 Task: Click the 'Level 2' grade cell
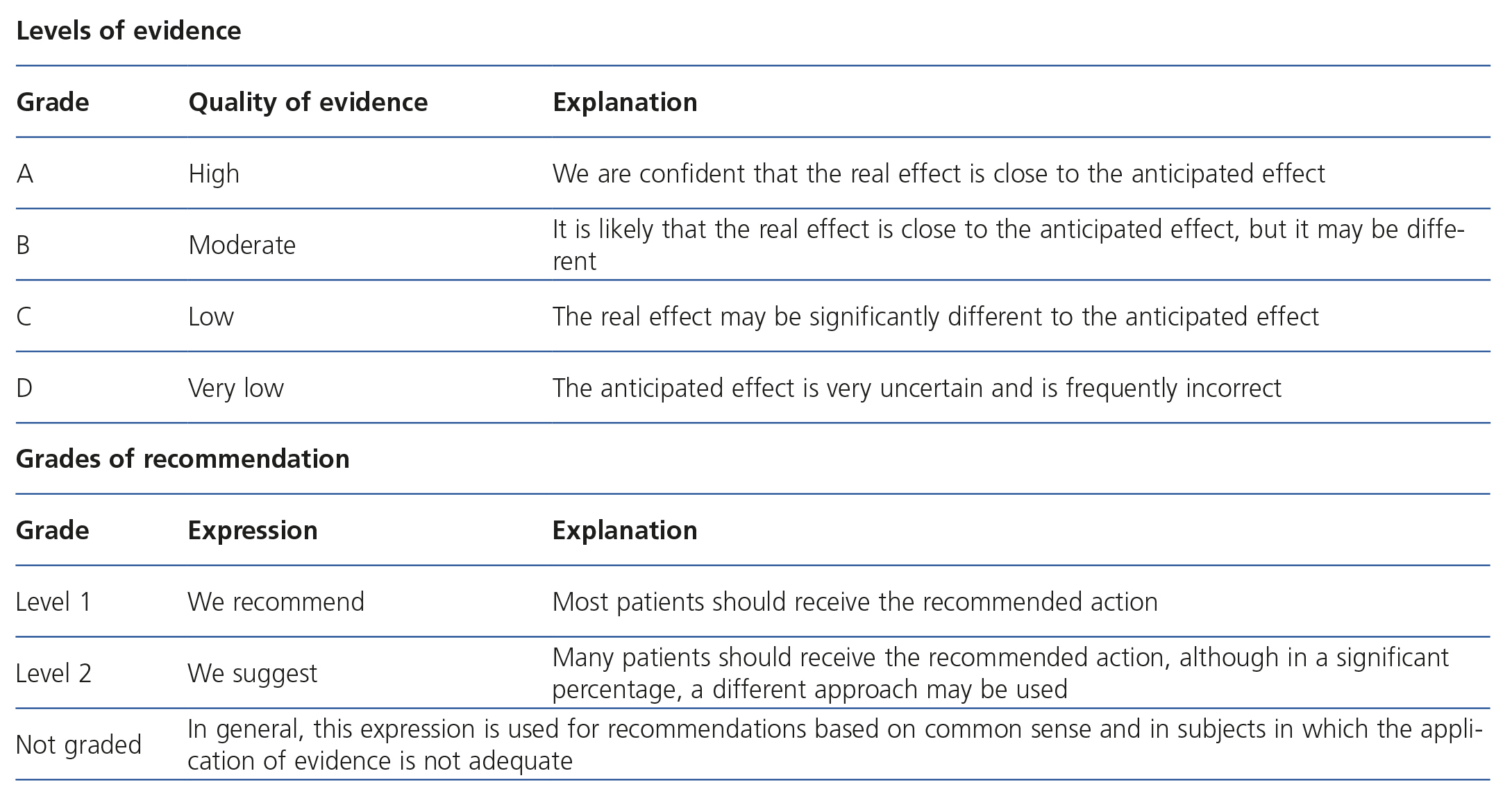(53, 673)
